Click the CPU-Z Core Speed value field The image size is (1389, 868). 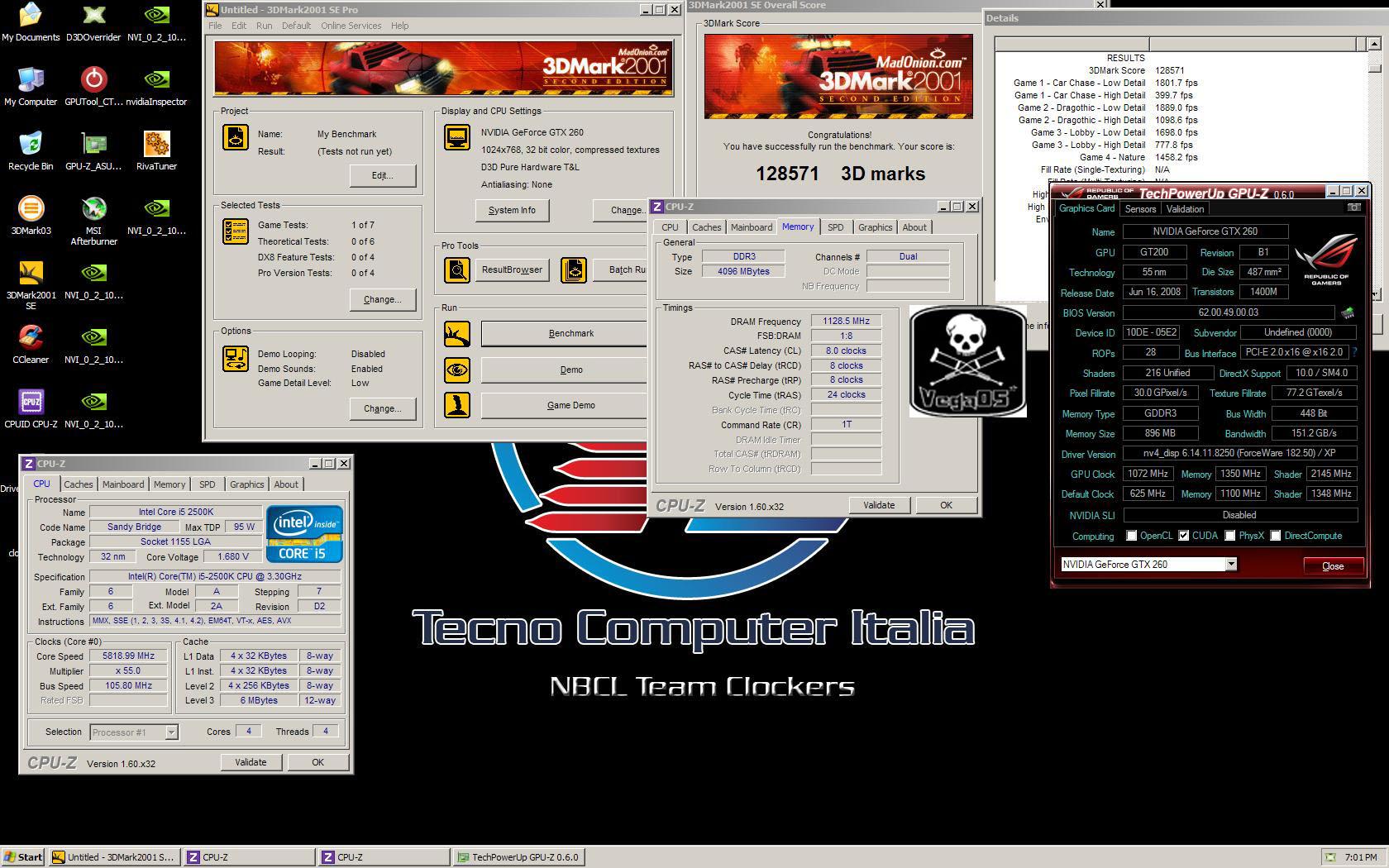pyautogui.click(x=128, y=656)
